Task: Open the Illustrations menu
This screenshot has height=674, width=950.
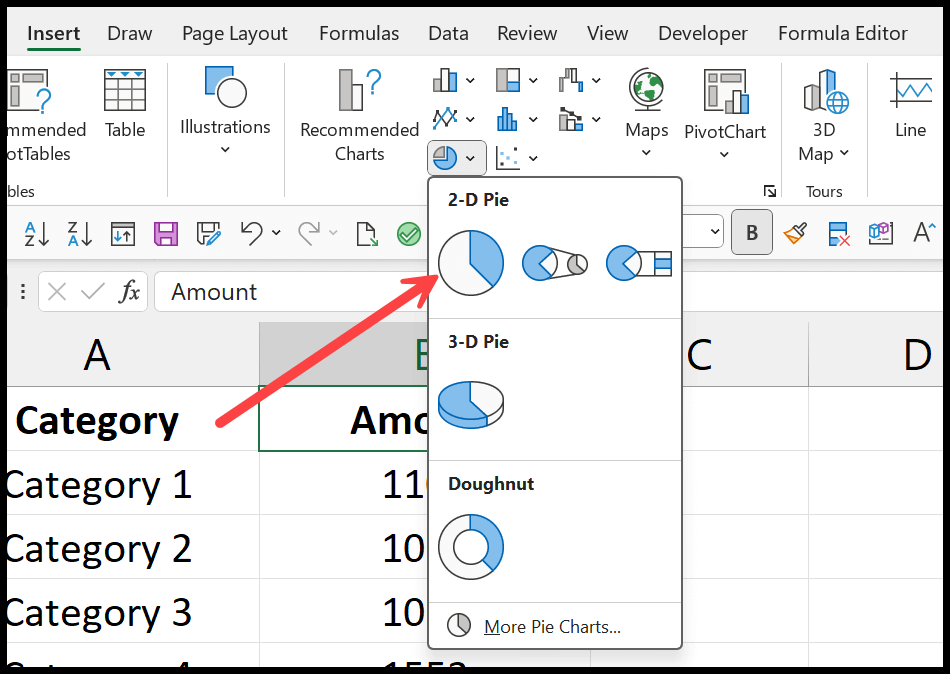Action: pyautogui.click(x=225, y=110)
